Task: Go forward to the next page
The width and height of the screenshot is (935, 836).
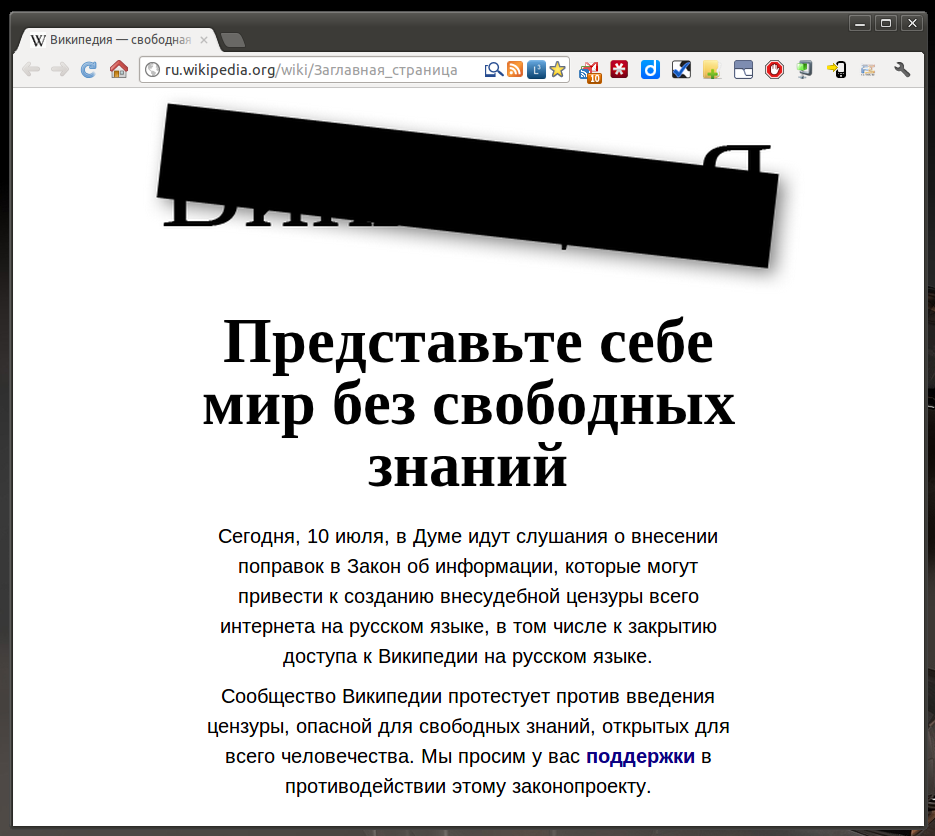Action: click(60, 70)
